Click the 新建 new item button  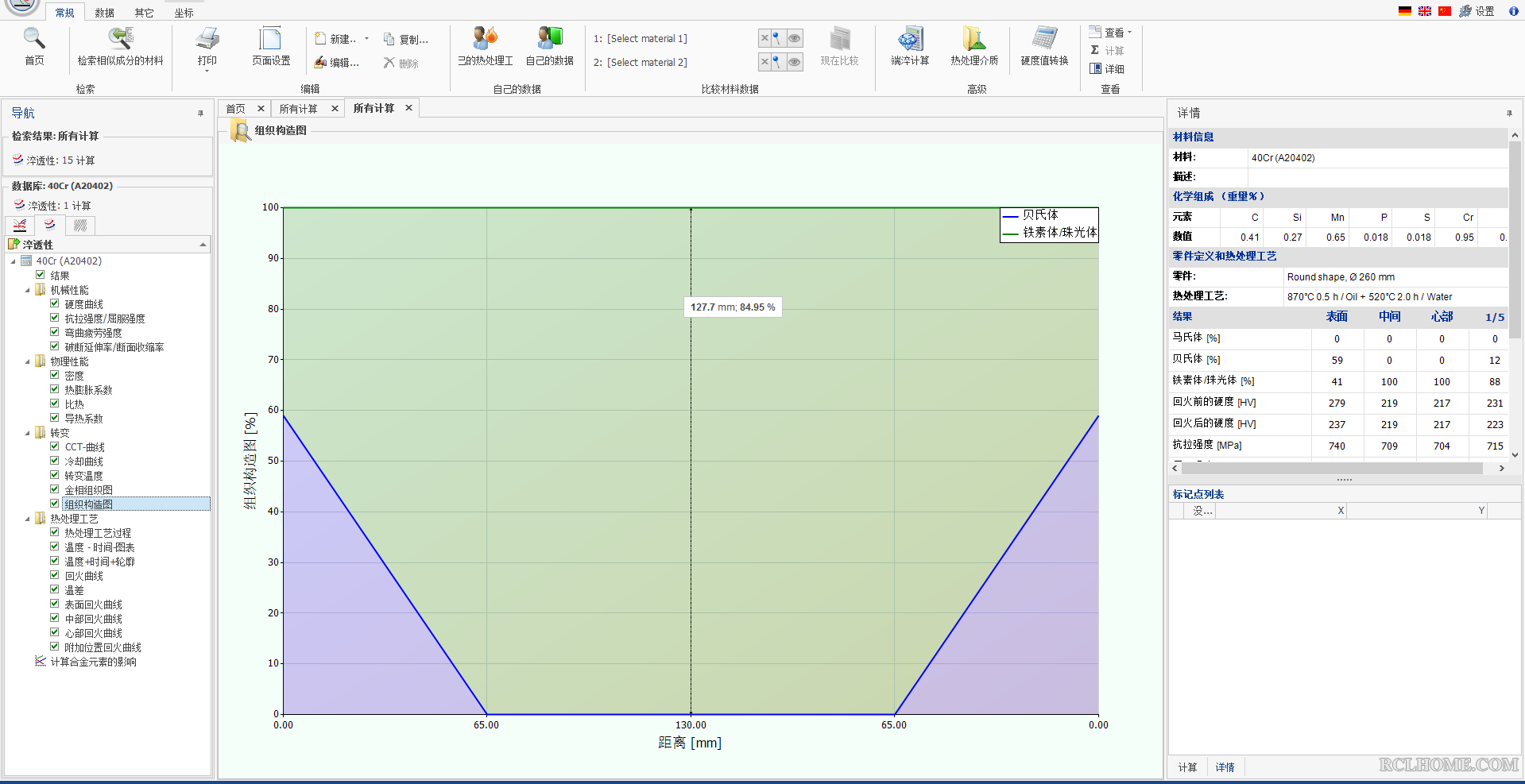click(335, 39)
